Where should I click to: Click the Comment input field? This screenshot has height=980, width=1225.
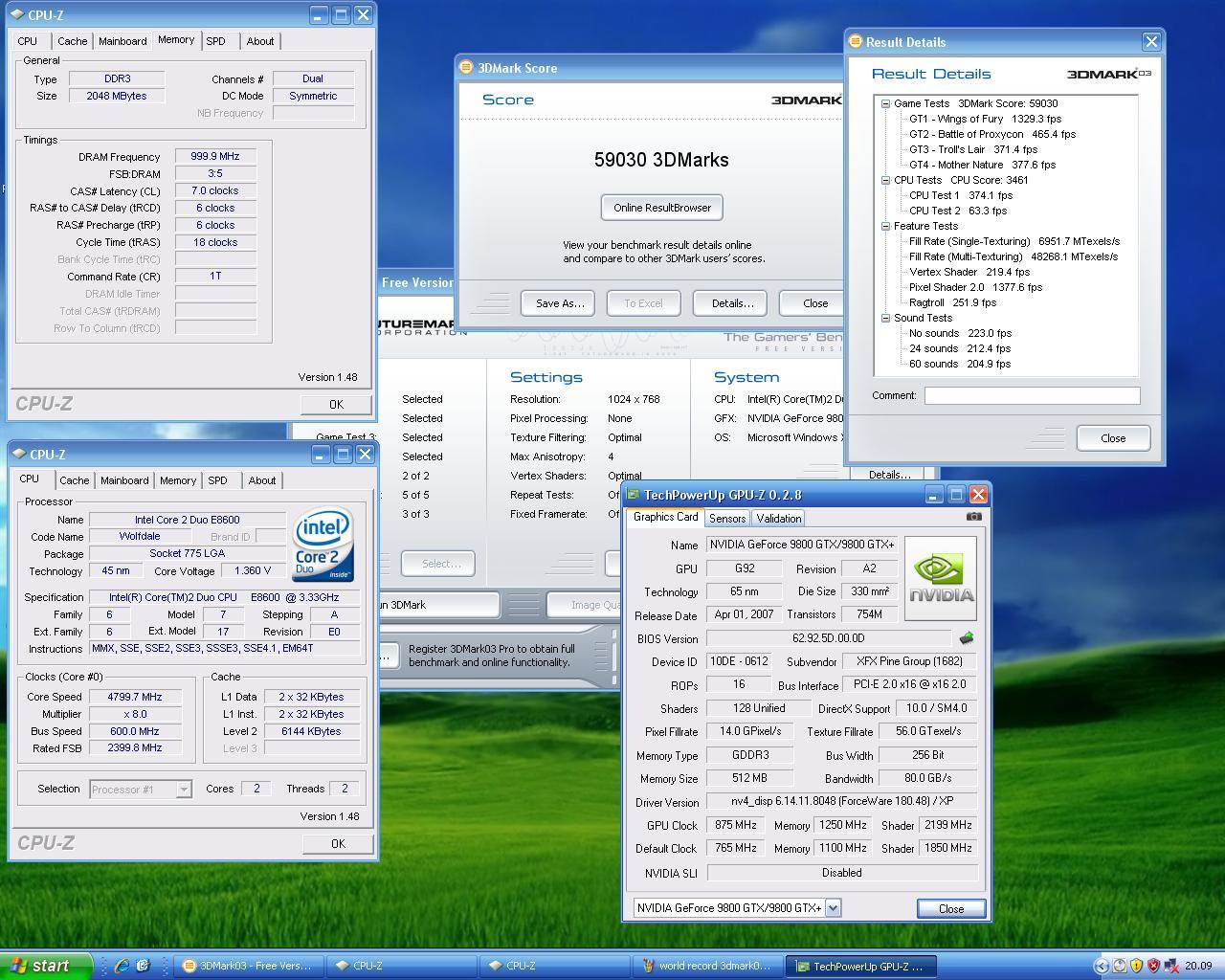pyautogui.click(x=1032, y=395)
